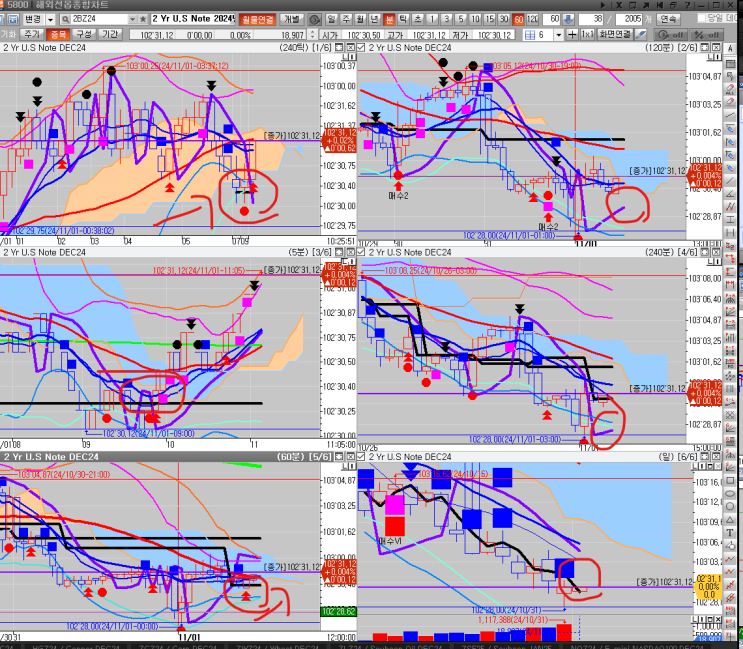Select the 'A' text tool in right sidebar
Image resolution: width=743 pixels, height=649 pixels.
point(730,49)
